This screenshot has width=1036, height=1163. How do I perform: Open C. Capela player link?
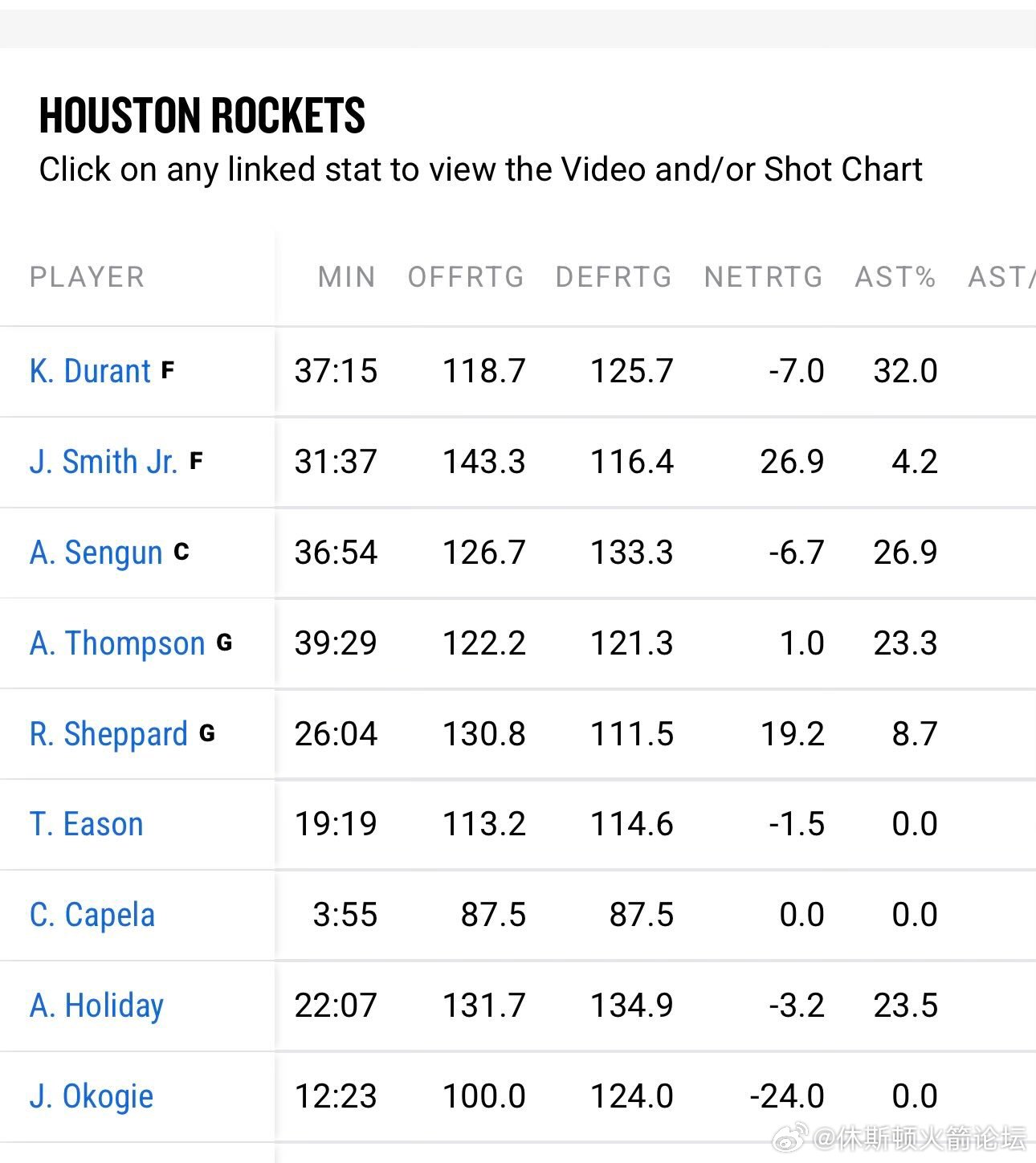click(92, 915)
